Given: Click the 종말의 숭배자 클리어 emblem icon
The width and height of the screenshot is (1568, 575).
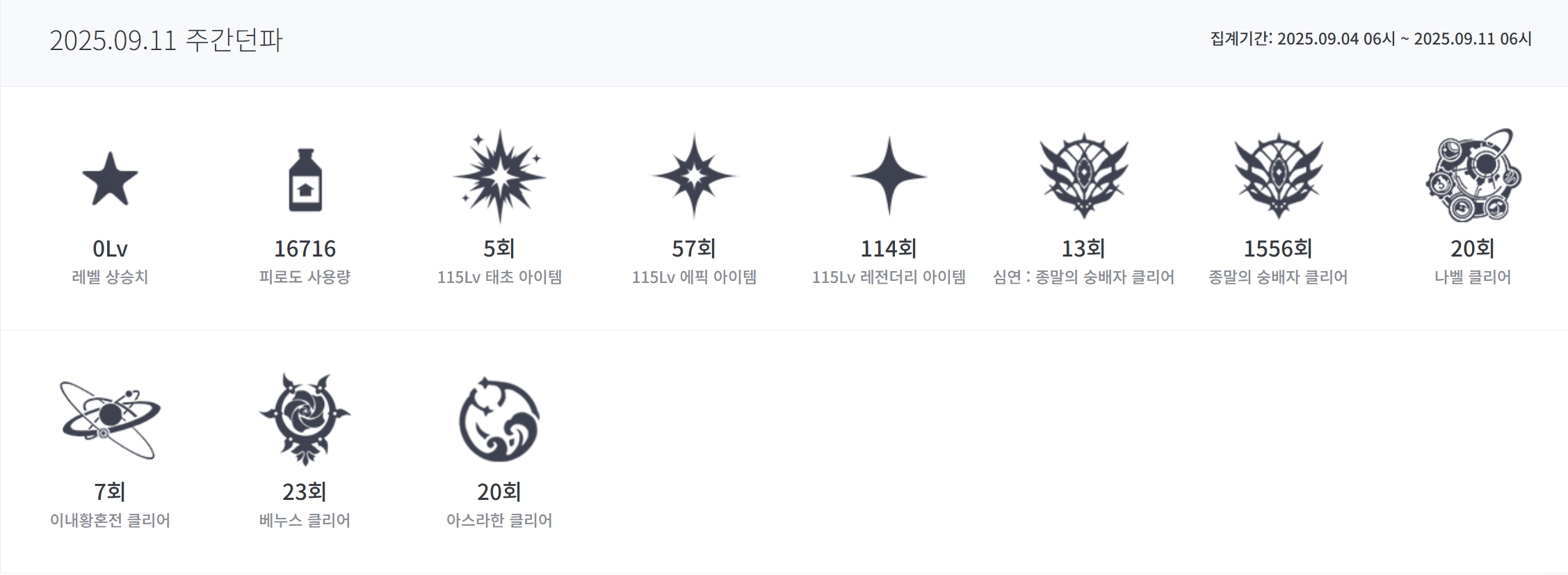Looking at the screenshot, I should [x=1278, y=176].
